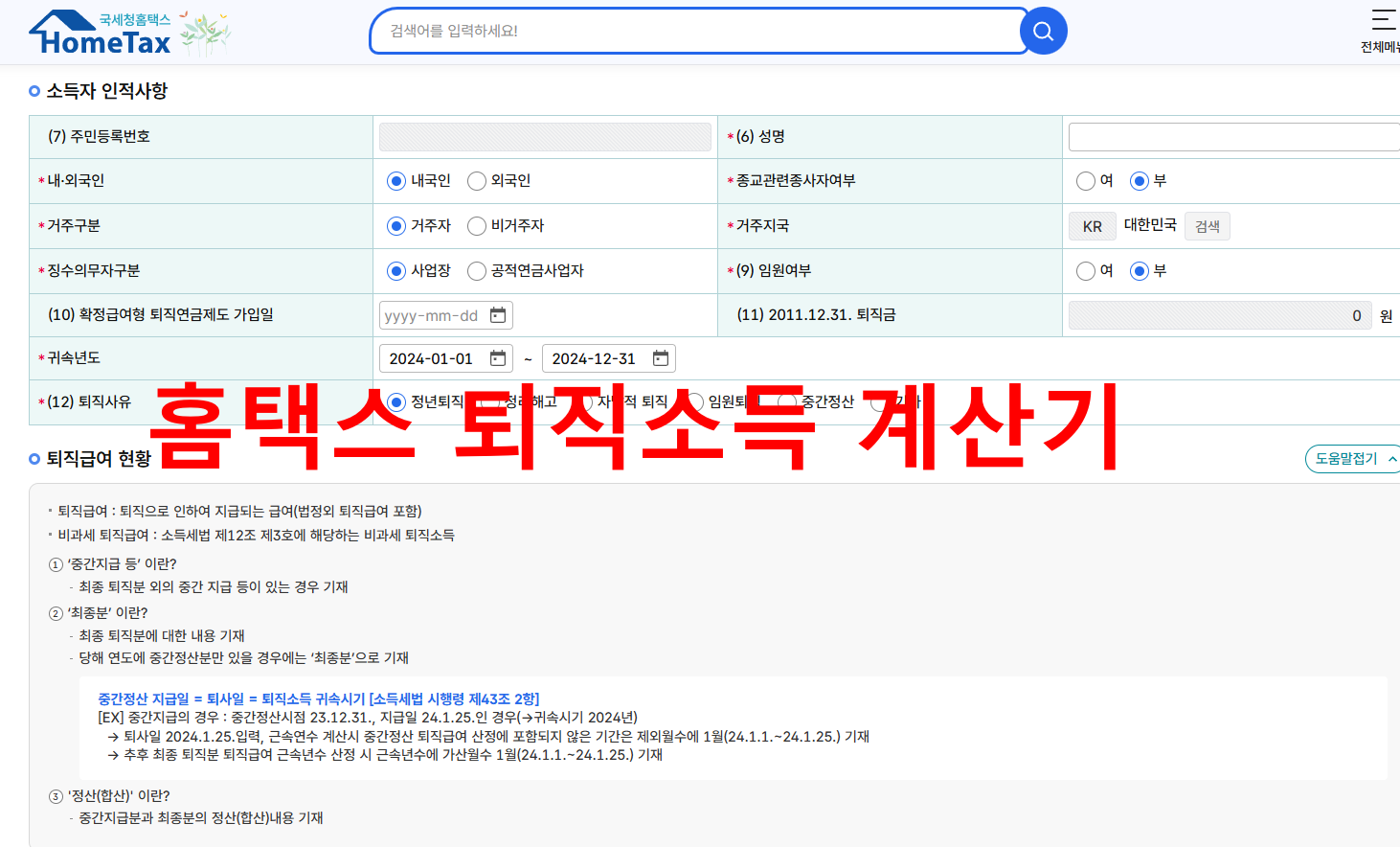Click 검색 button for 거주지국
The image size is (1400, 847).
coord(1208,226)
